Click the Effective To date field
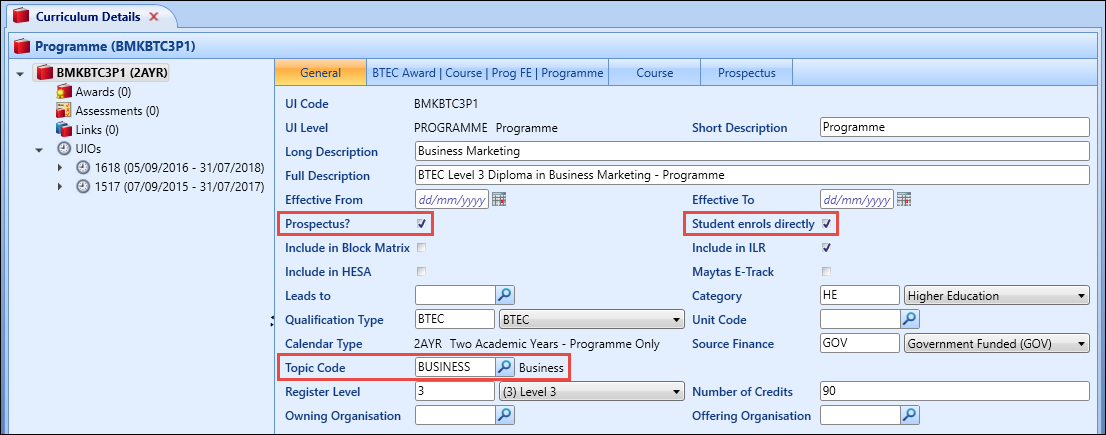The image size is (1106, 435). pos(857,200)
